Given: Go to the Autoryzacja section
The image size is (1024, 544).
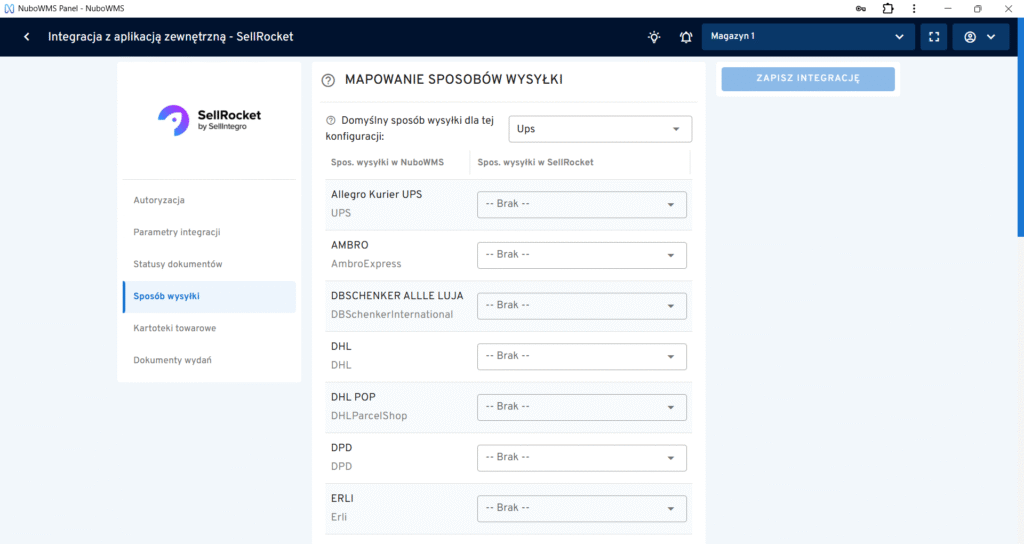Looking at the screenshot, I should click(159, 200).
